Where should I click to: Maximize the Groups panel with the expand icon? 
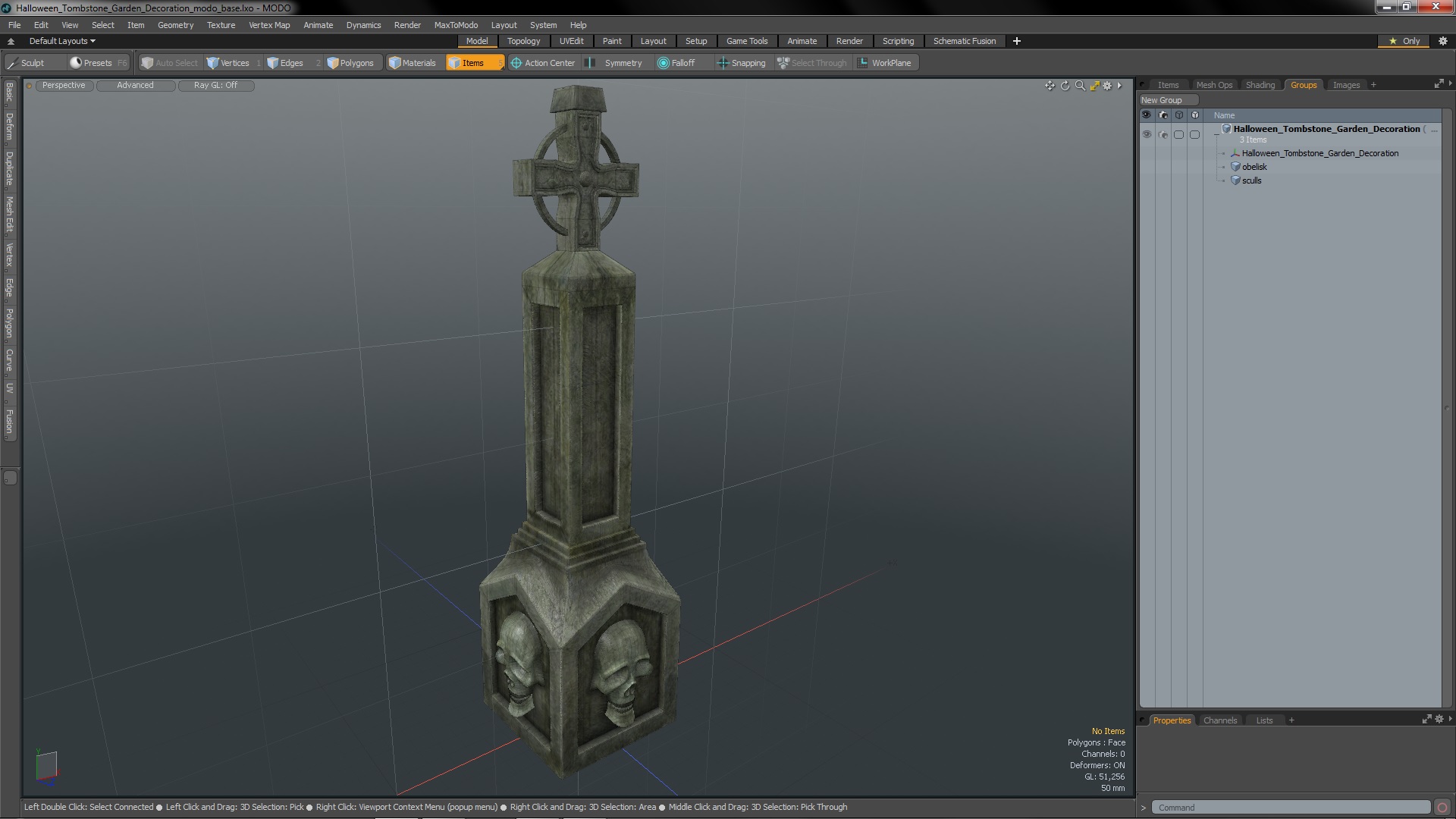[x=1439, y=84]
